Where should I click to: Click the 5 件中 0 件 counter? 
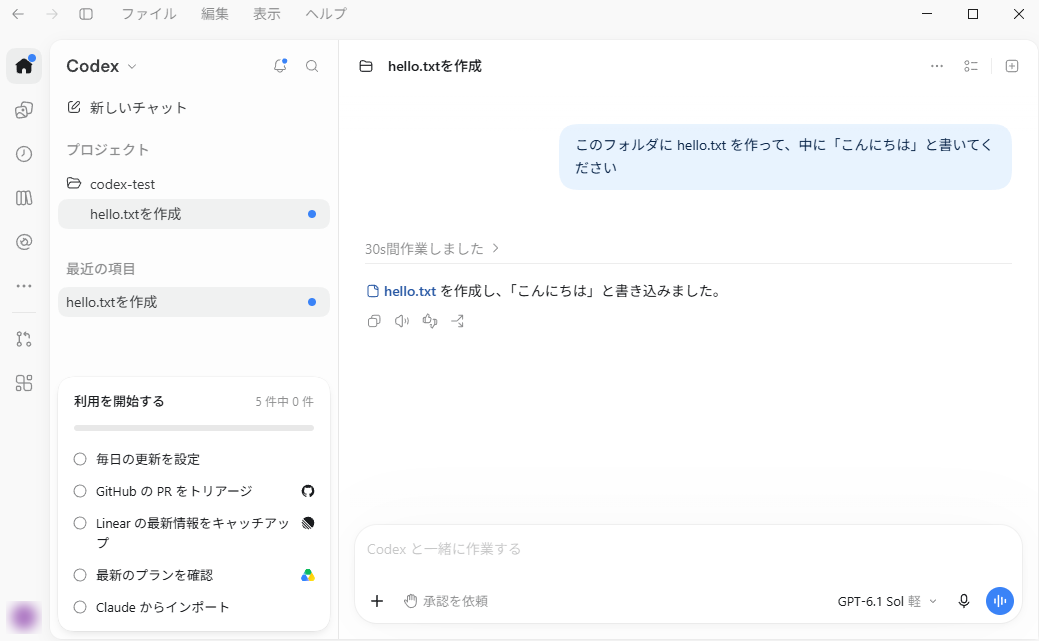pos(284,401)
